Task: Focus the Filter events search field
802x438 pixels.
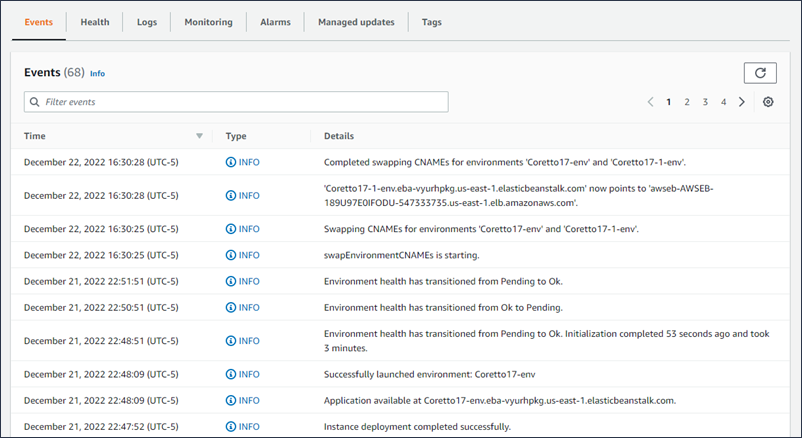Action: pos(240,102)
